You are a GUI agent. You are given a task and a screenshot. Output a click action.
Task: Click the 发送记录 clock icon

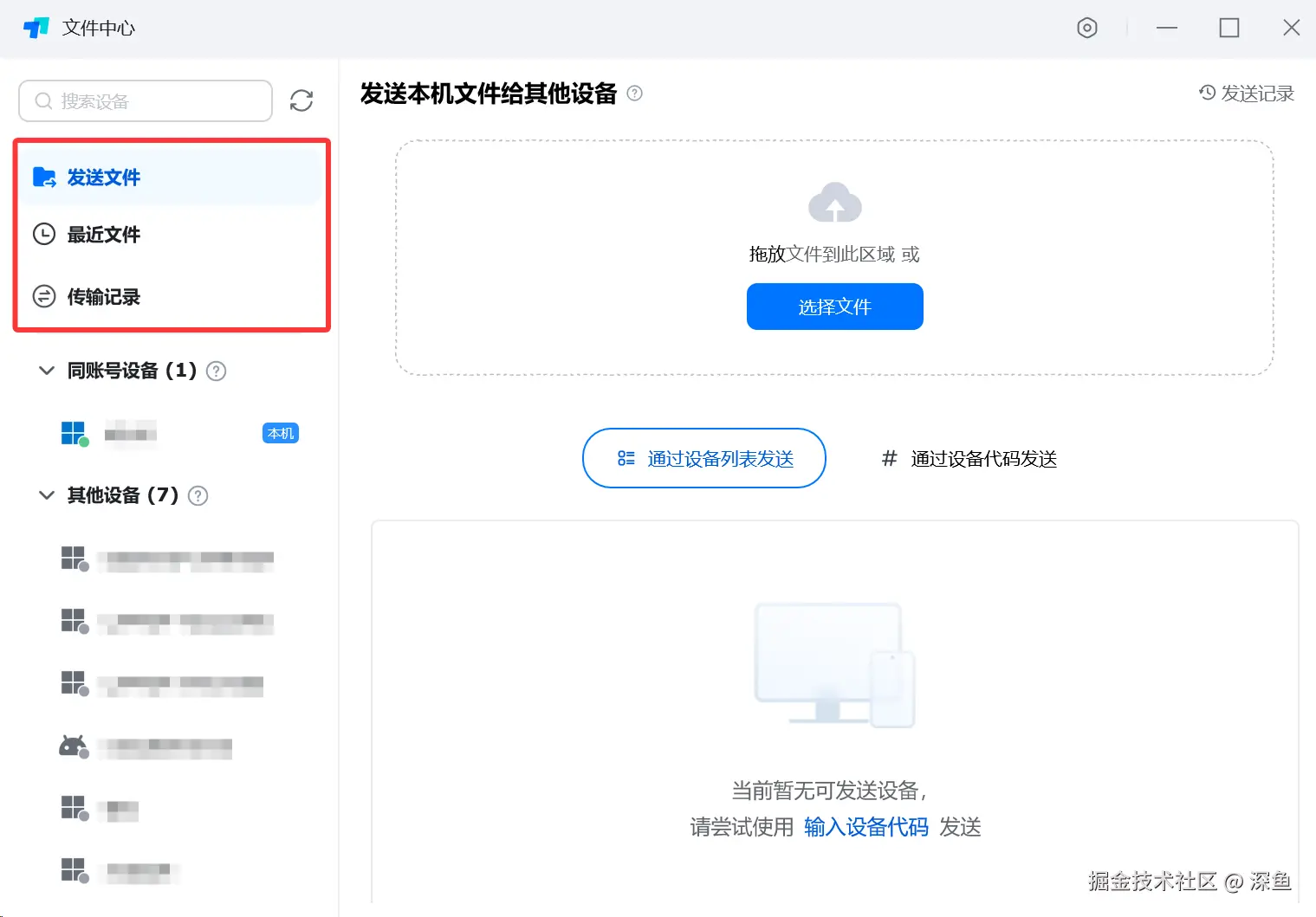point(1208,92)
